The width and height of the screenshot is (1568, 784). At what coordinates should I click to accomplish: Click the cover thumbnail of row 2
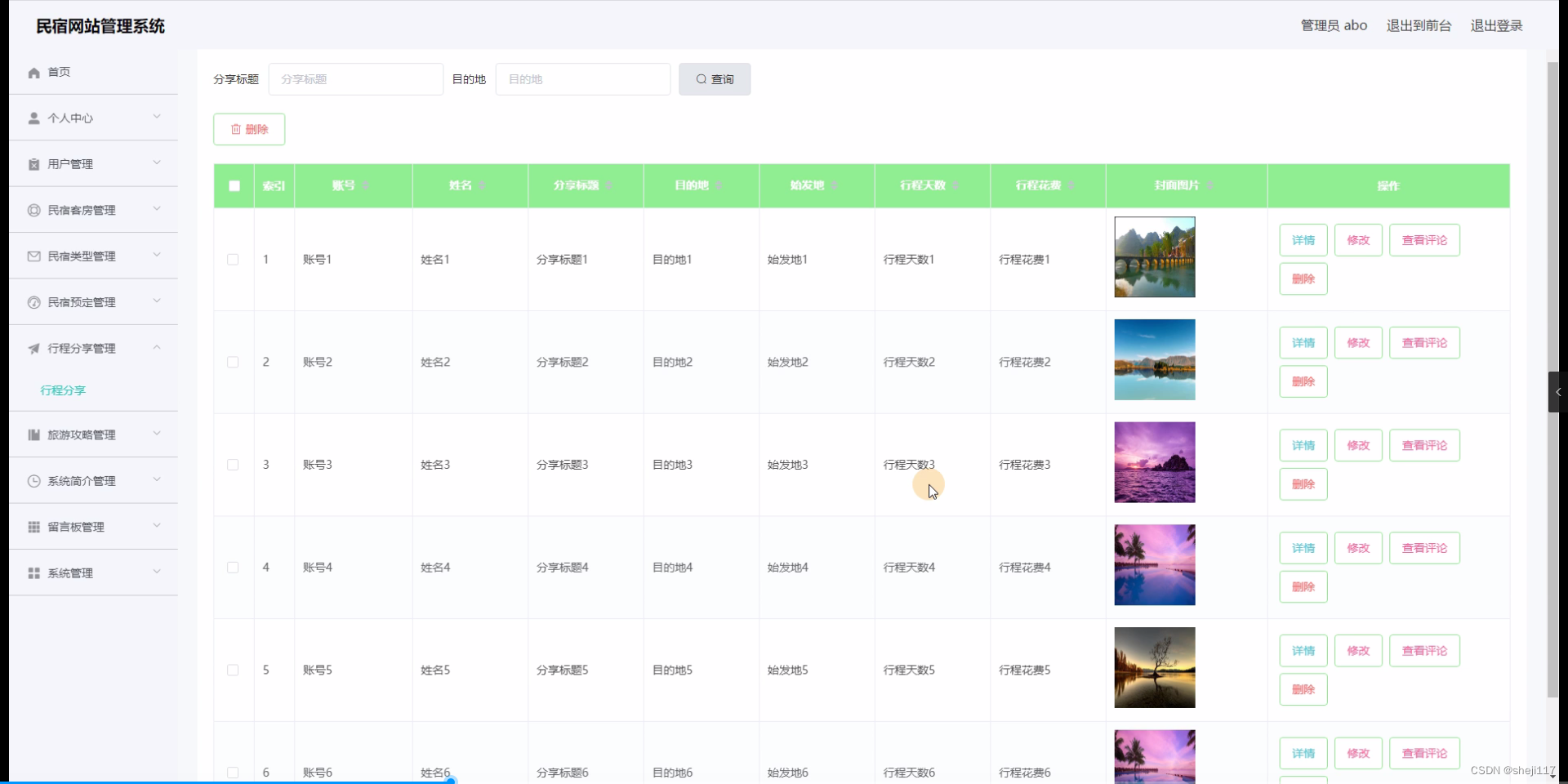[1154, 359]
